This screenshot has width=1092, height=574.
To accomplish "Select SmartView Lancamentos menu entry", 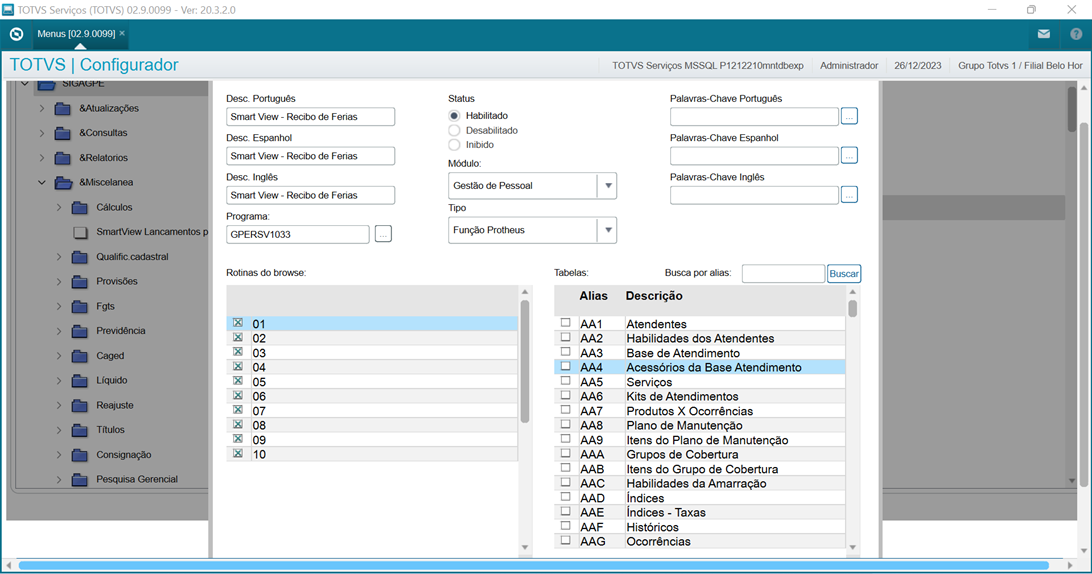I will (x=152, y=232).
